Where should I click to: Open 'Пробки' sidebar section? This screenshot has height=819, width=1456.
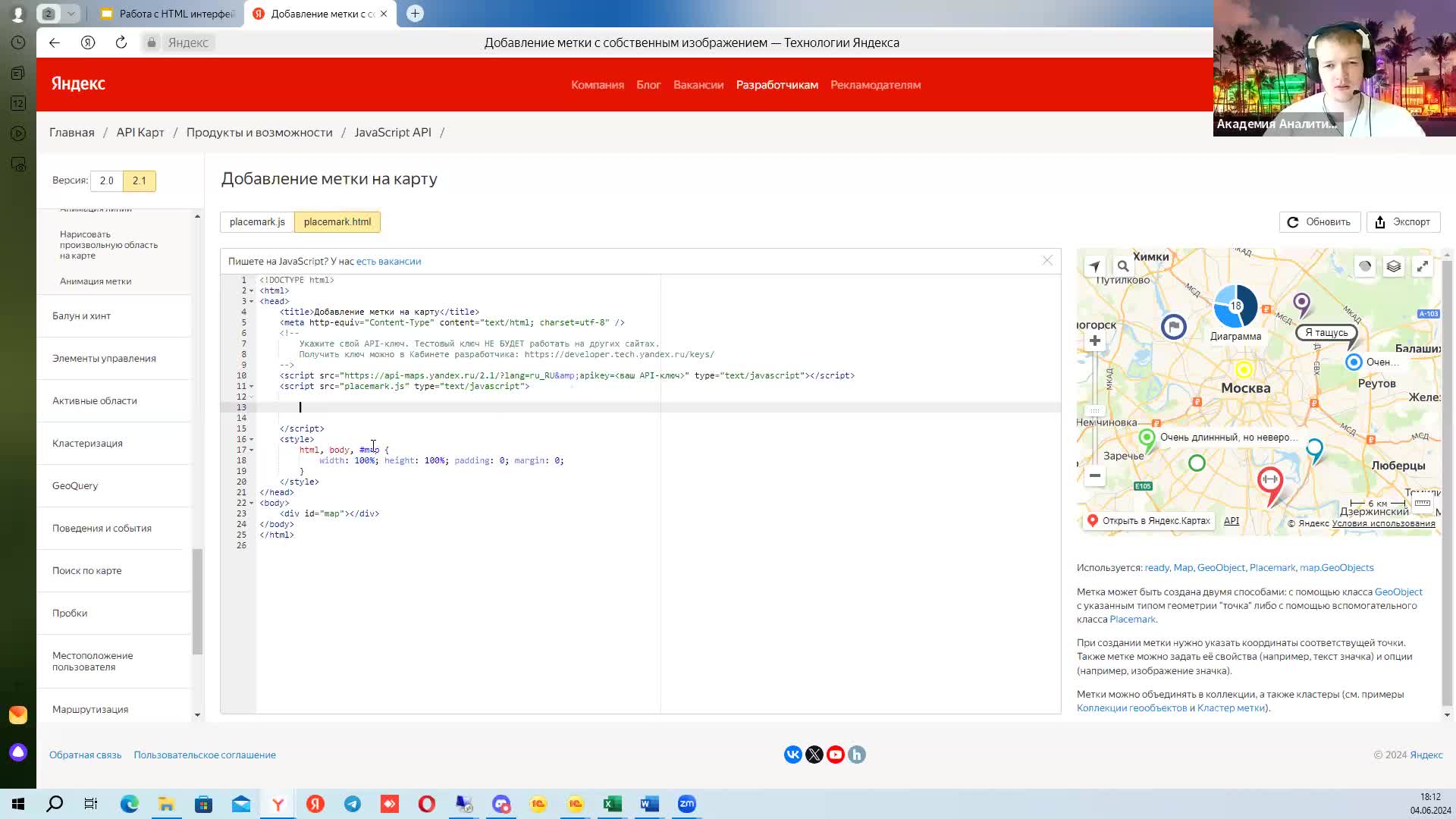click(70, 613)
